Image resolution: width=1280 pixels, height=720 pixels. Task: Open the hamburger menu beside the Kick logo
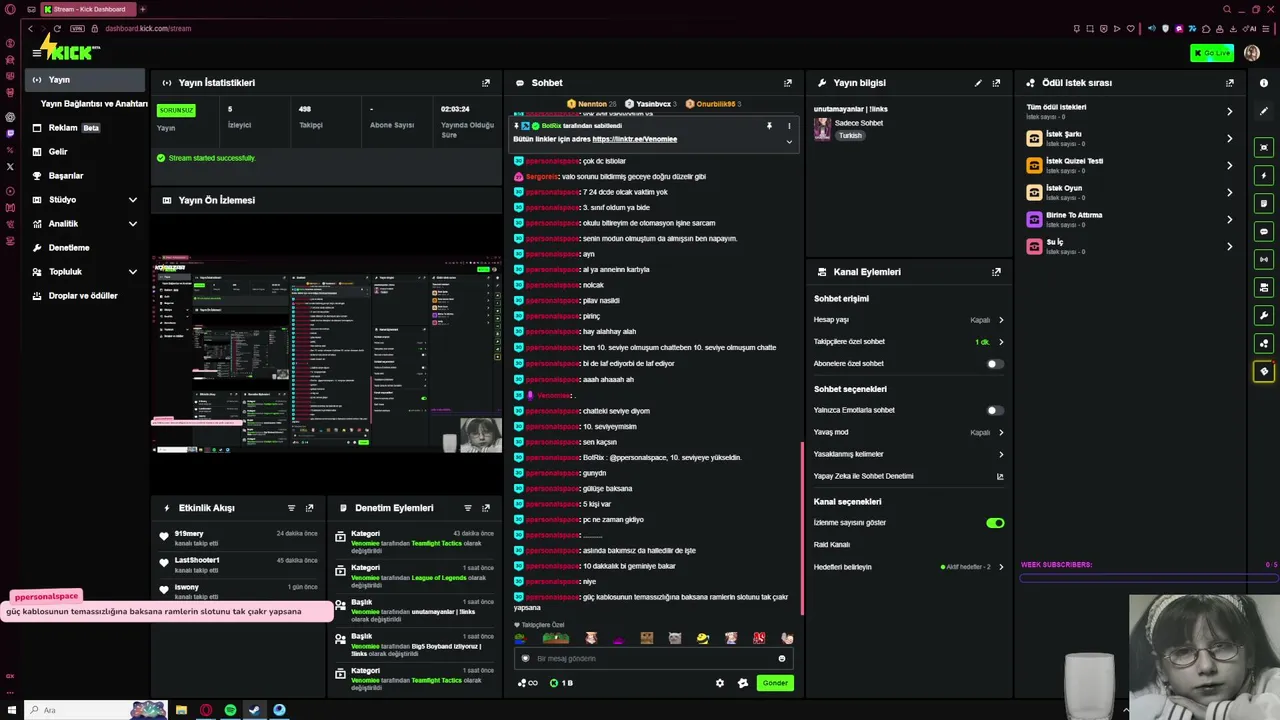[x=36, y=53]
